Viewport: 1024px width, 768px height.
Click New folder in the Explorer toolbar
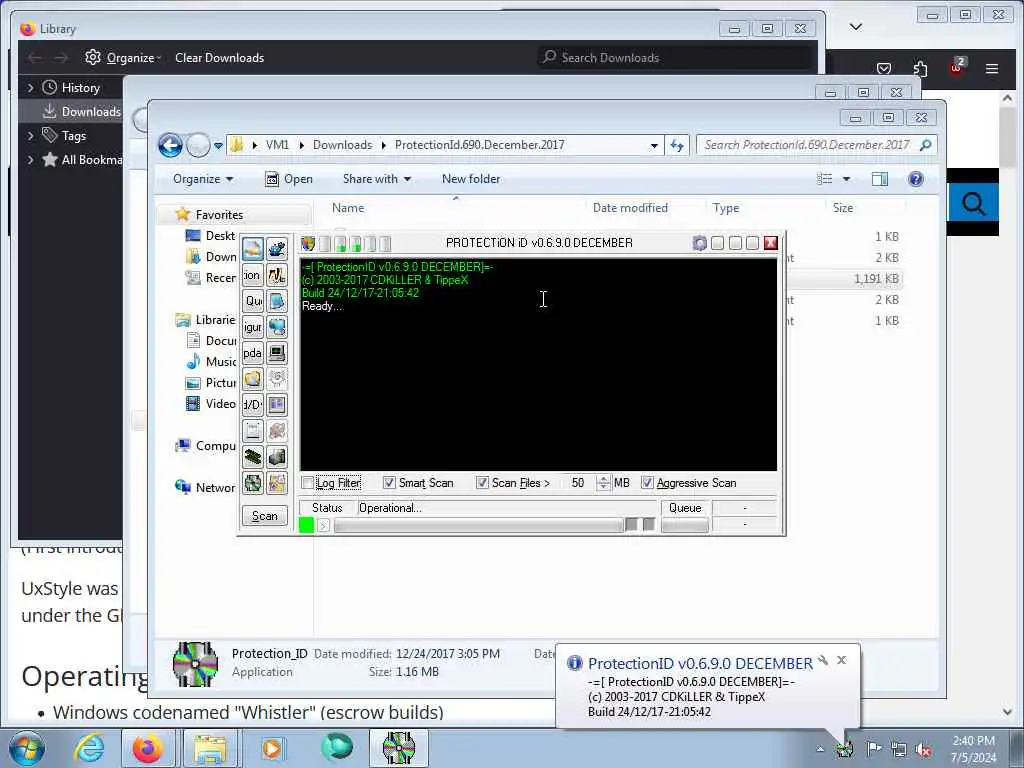pyautogui.click(x=471, y=179)
